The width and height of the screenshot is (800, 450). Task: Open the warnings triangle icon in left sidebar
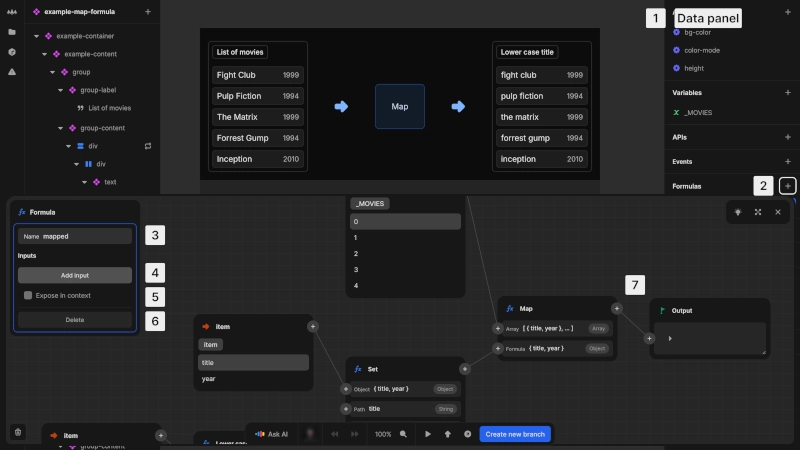12,72
